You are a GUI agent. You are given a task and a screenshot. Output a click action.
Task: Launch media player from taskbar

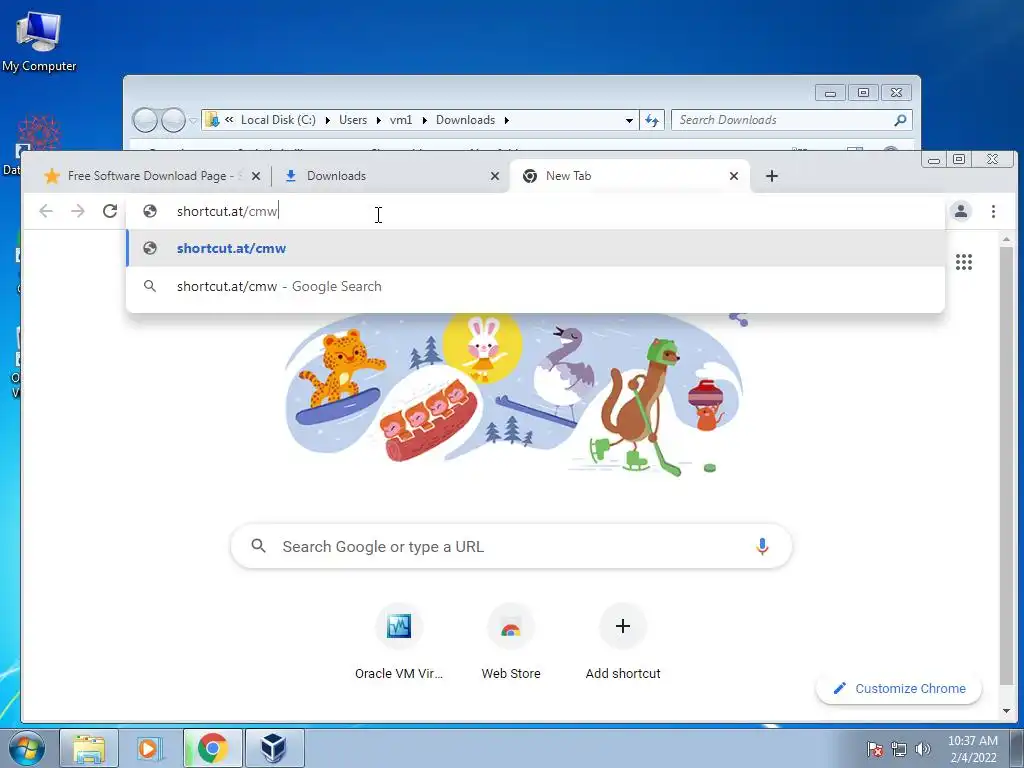coord(150,748)
